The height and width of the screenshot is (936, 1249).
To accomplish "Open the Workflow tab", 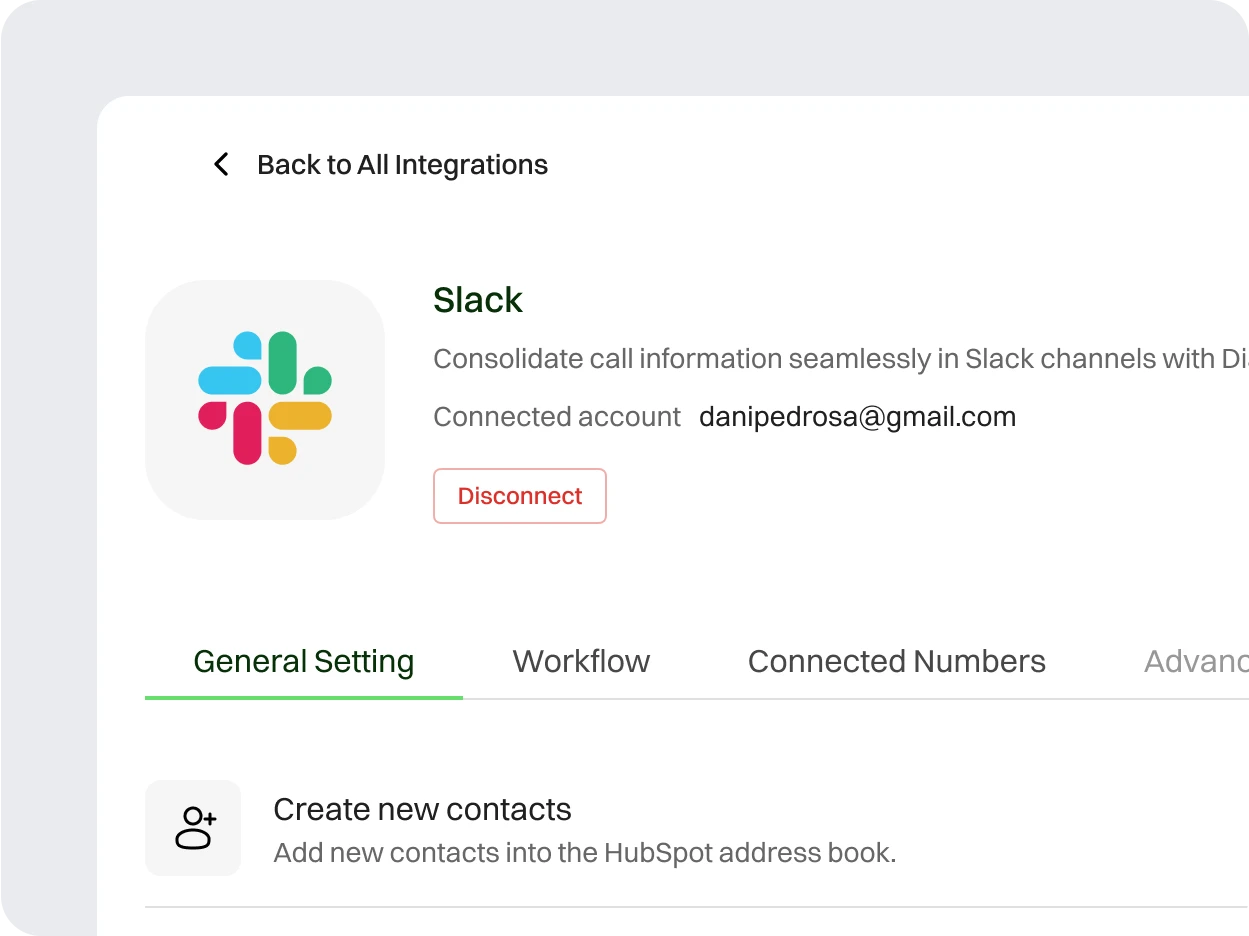I will pyautogui.click(x=581, y=661).
